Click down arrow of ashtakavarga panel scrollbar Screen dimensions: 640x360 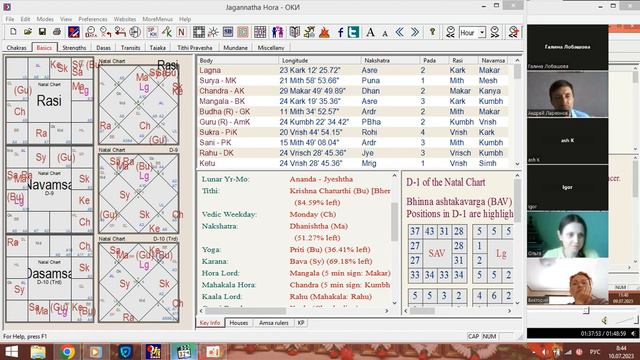click(518, 302)
